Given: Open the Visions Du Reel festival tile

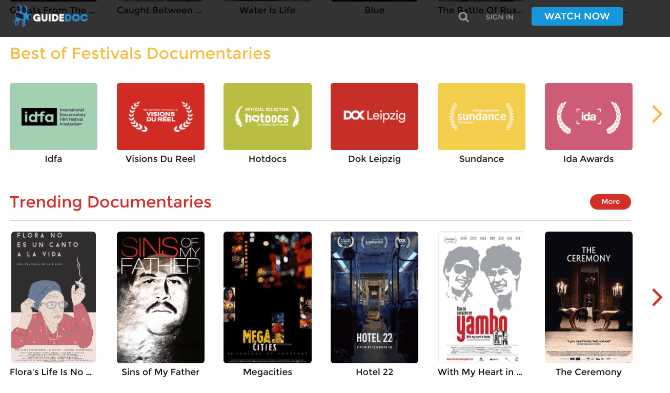Looking at the screenshot, I should (161, 116).
